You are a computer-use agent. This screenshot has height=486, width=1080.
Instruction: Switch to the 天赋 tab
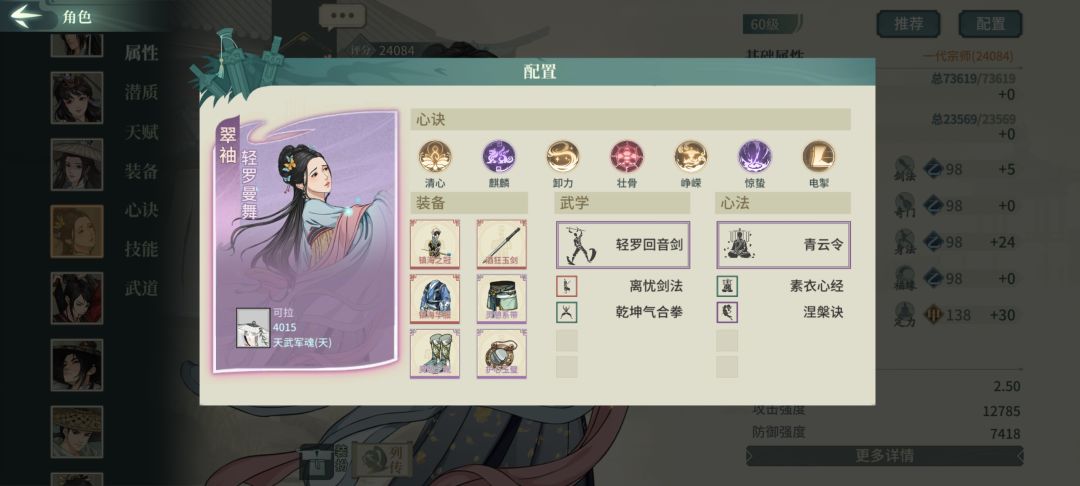(141, 132)
